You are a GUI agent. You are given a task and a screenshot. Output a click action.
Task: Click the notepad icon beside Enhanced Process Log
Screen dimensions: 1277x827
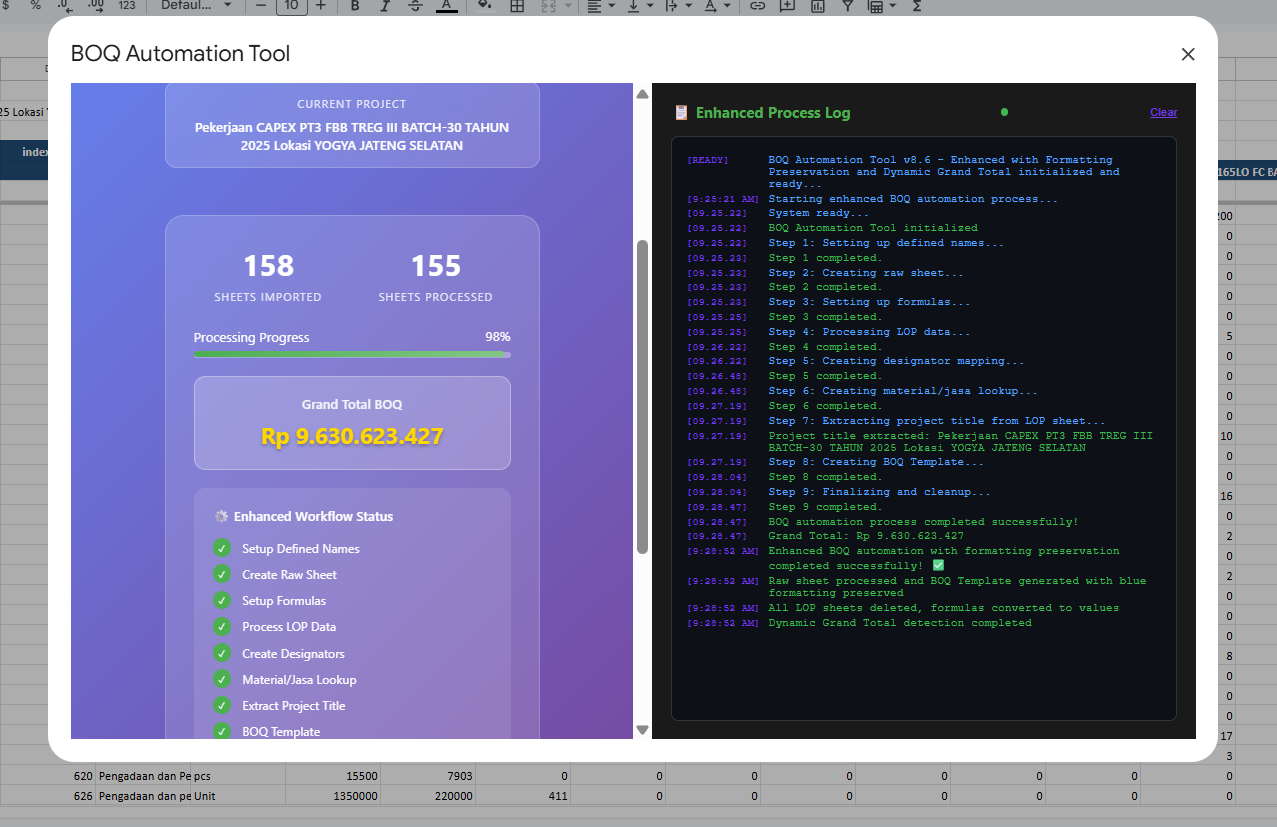point(682,113)
